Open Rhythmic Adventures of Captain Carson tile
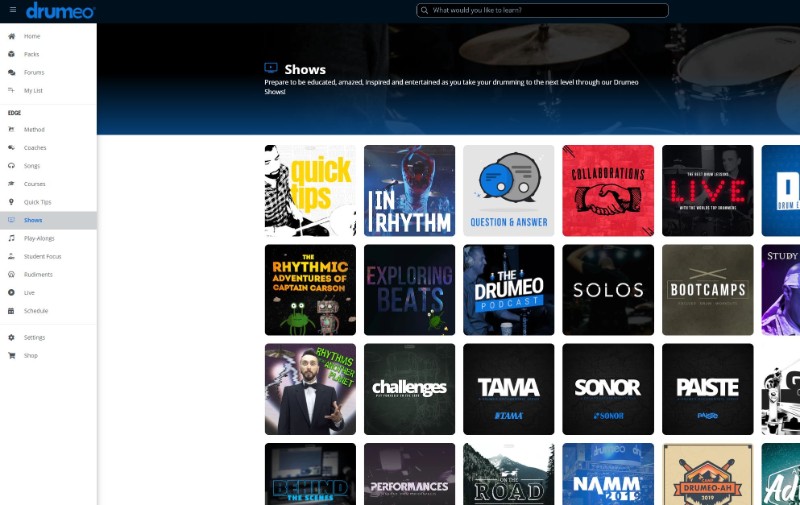The image size is (800, 505). click(310, 290)
